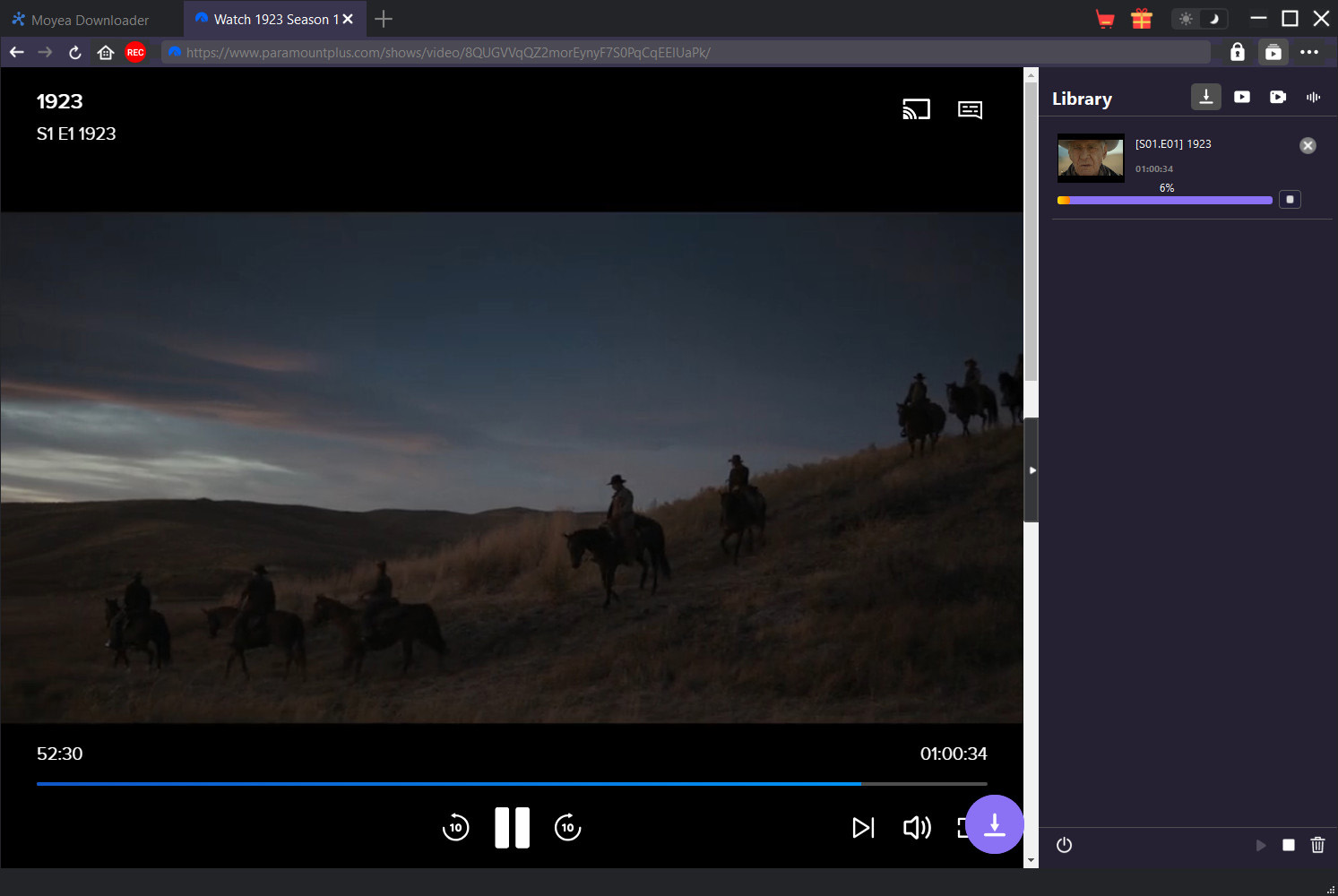Switch to Moyea Downloader tab

(x=81, y=20)
